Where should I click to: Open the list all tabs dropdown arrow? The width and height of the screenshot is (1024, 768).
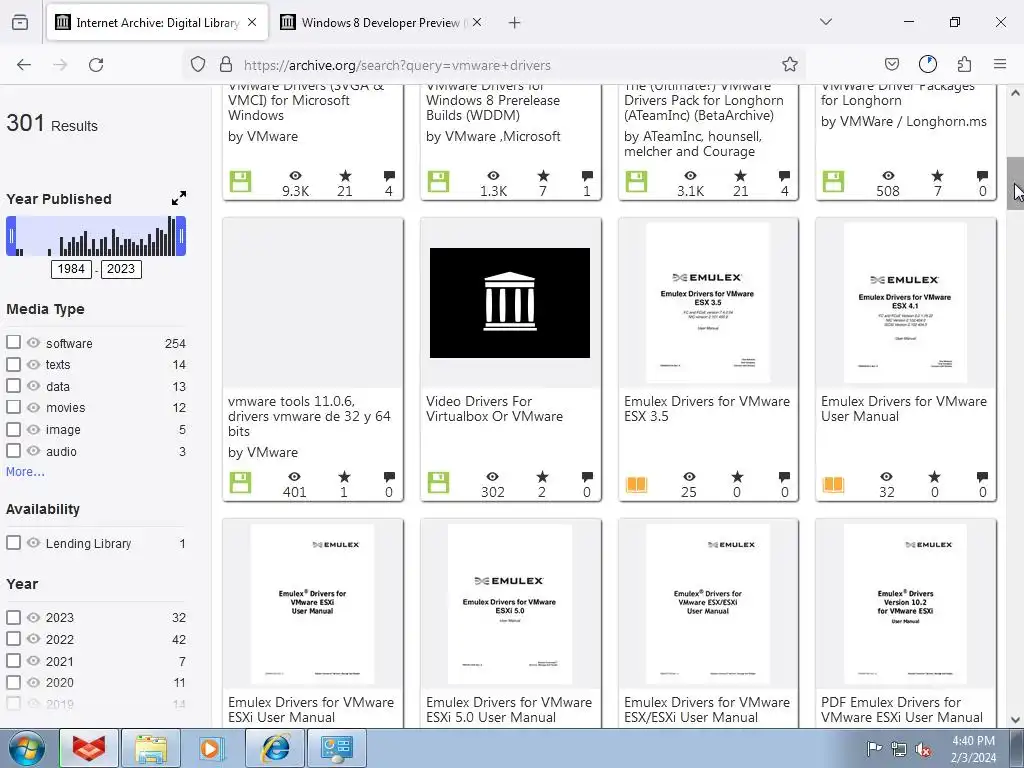pos(826,22)
